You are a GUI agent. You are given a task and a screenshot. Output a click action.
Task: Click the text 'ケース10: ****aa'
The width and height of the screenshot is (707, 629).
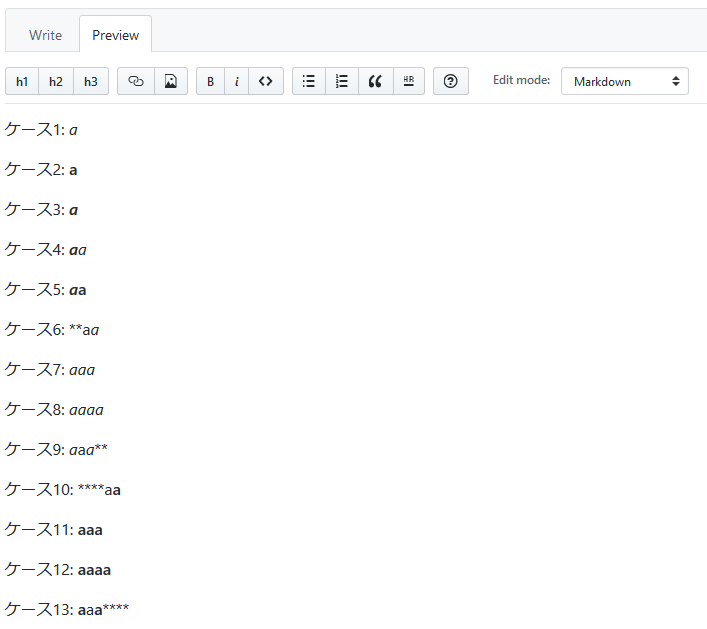coord(63,490)
